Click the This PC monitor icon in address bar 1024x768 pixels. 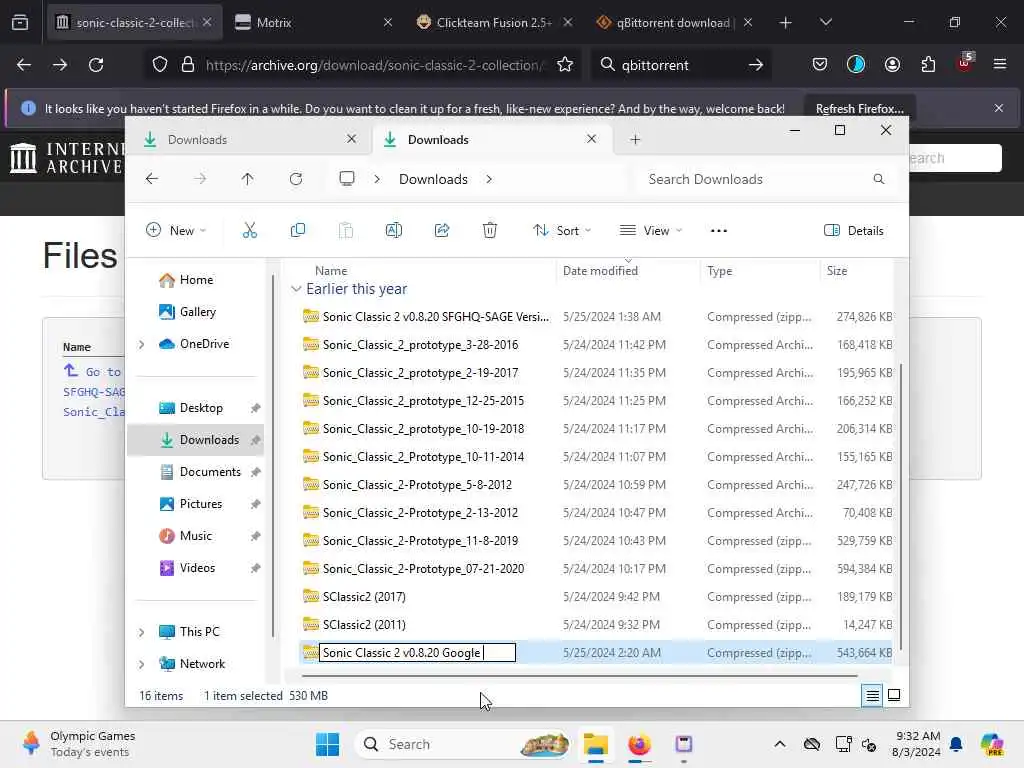[347, 179]
